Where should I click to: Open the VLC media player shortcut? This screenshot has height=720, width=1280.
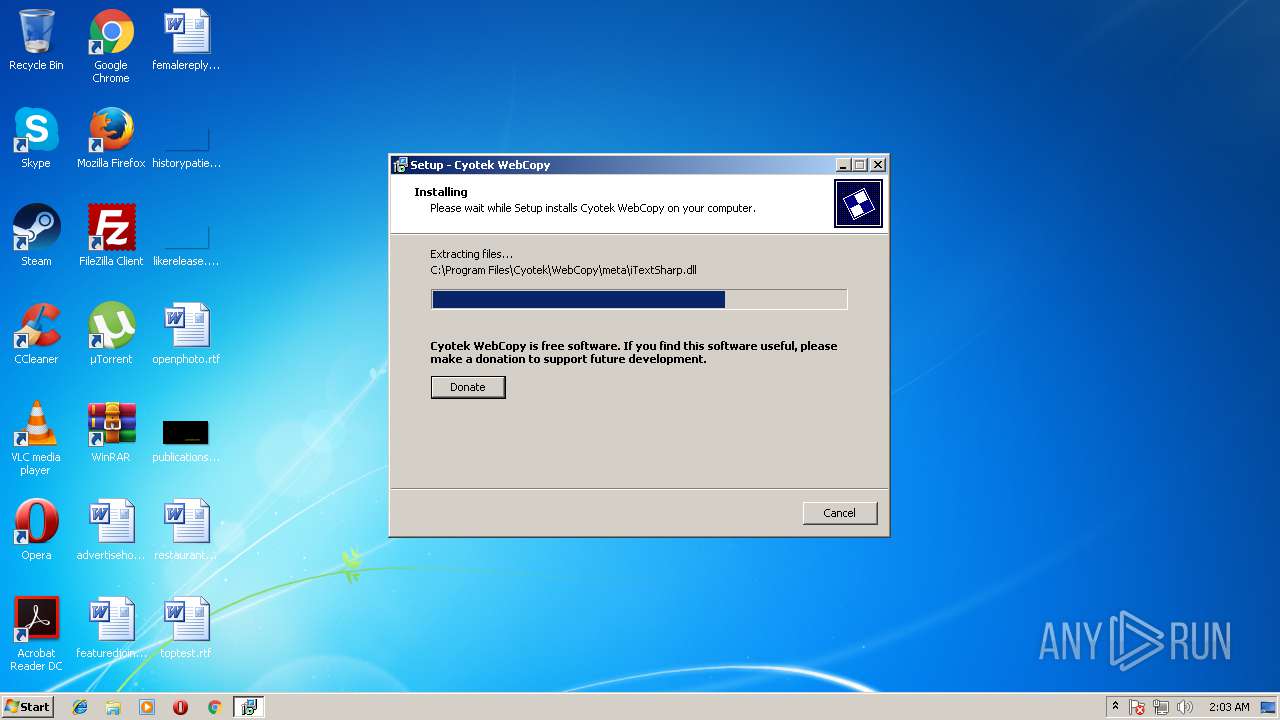36,439
